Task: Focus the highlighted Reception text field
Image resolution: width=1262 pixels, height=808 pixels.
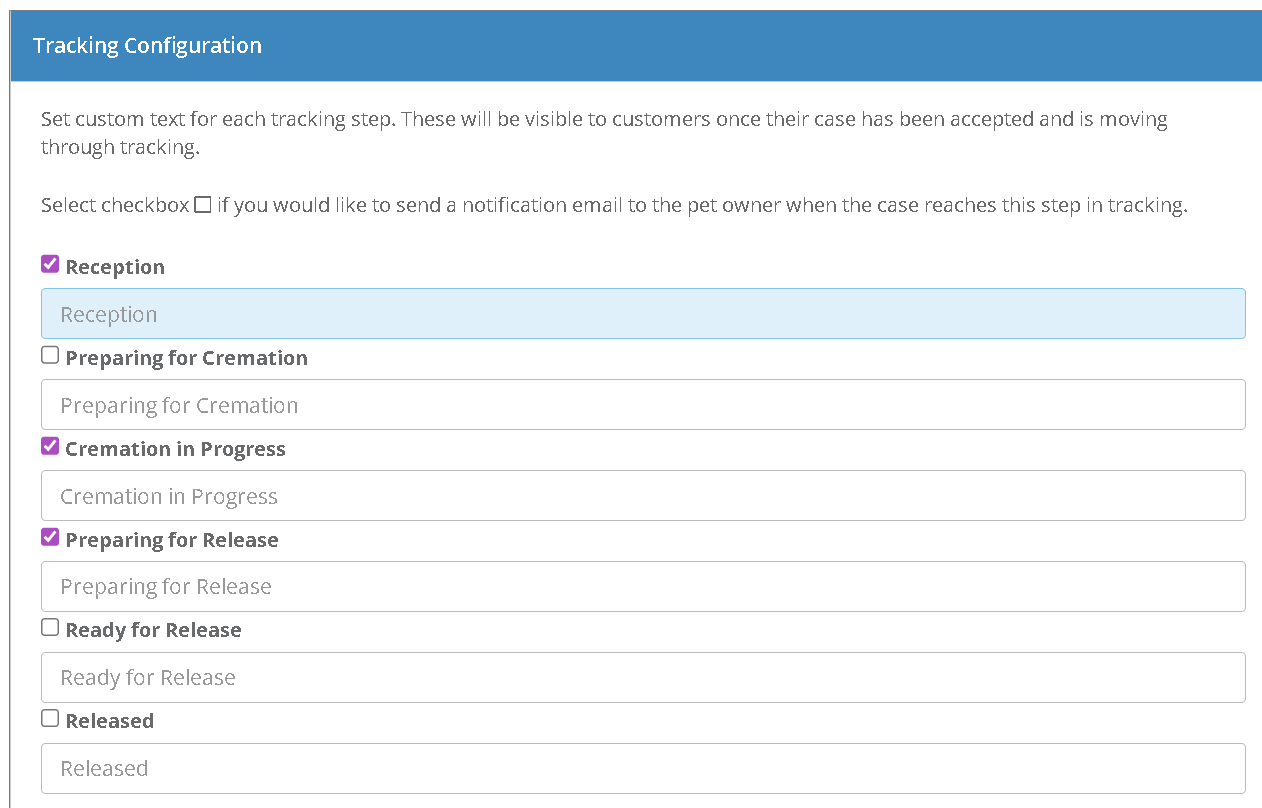Action: coord(642,314)
